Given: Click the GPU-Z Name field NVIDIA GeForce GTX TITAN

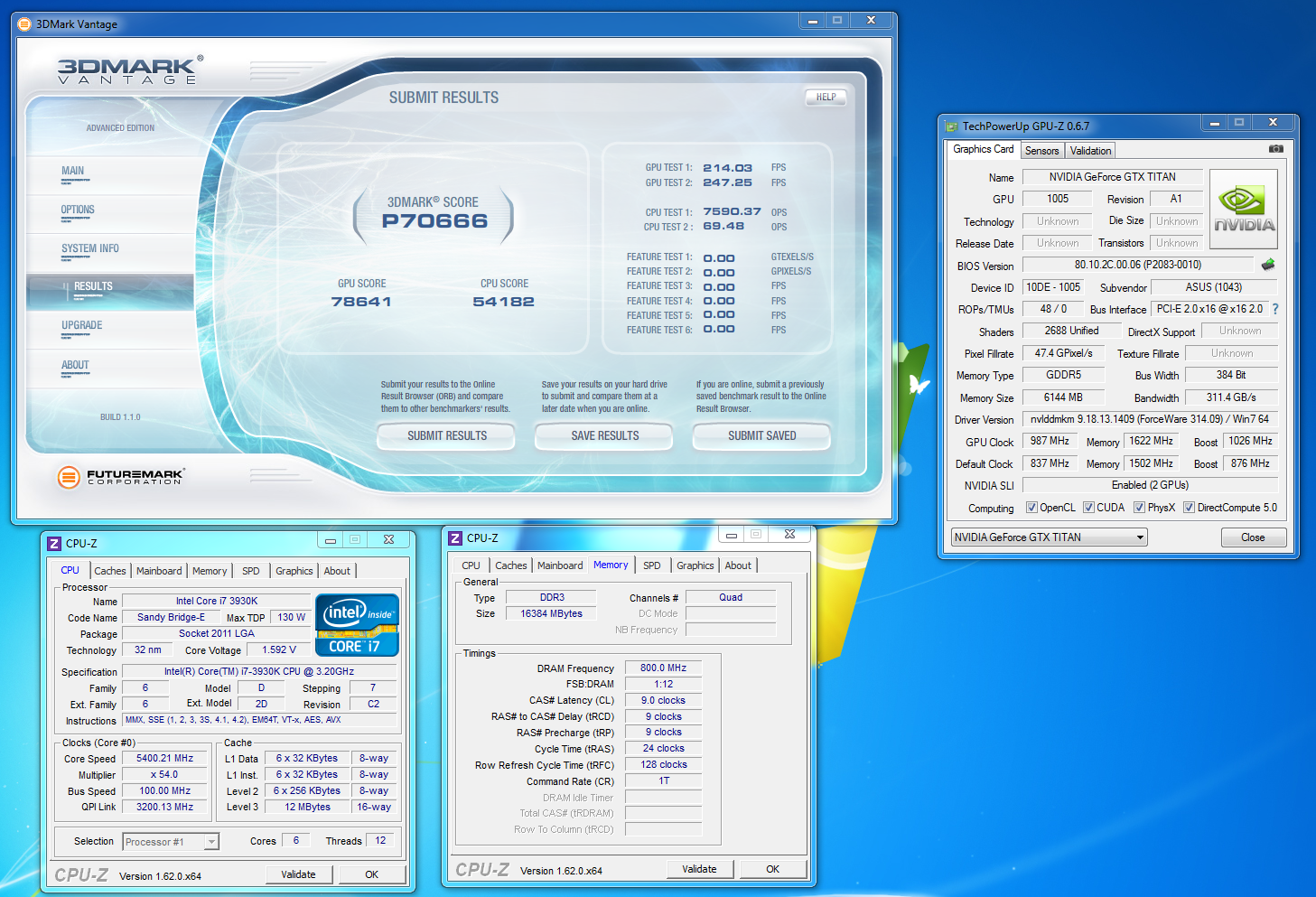Looking at the screenshot, I should click(x=1113, y=177).
